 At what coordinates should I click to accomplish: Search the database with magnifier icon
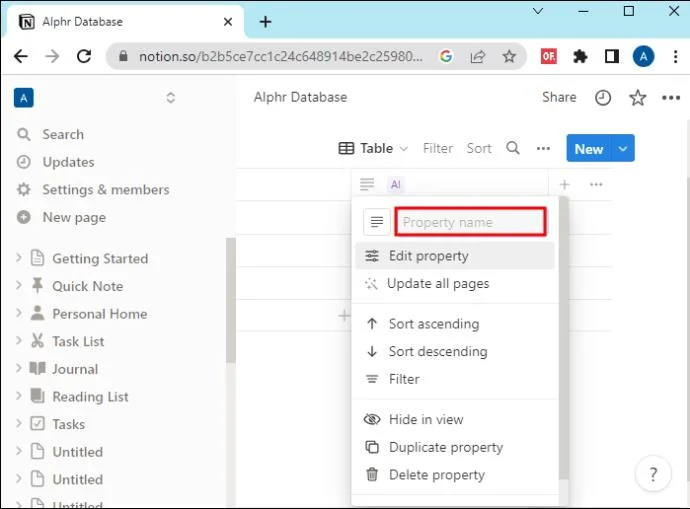513,148
